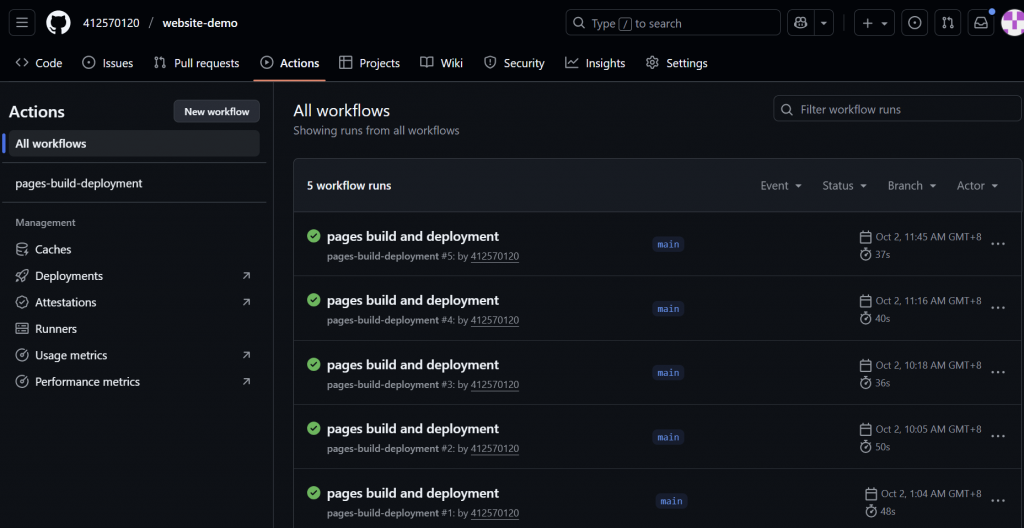Switch to the Security tab
1024x528 pixels.
click(x=514, y=63)
